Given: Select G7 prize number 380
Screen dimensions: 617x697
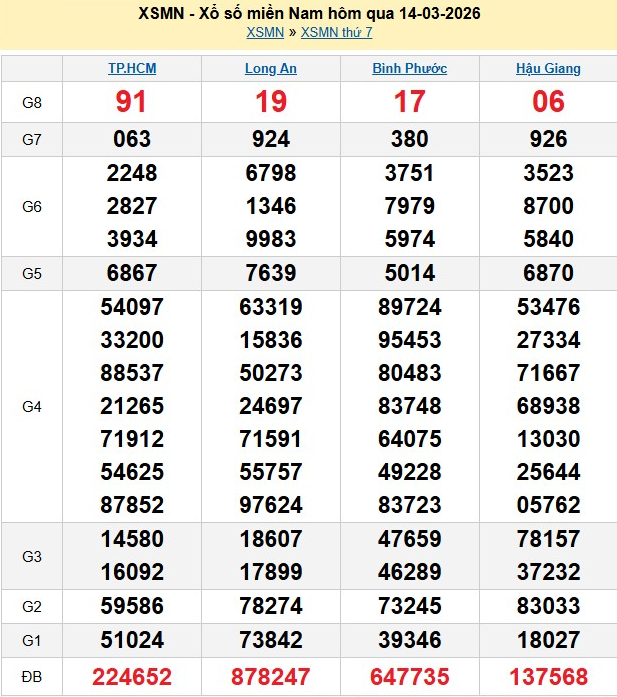Looking at the screenshot, I should 409,140.
